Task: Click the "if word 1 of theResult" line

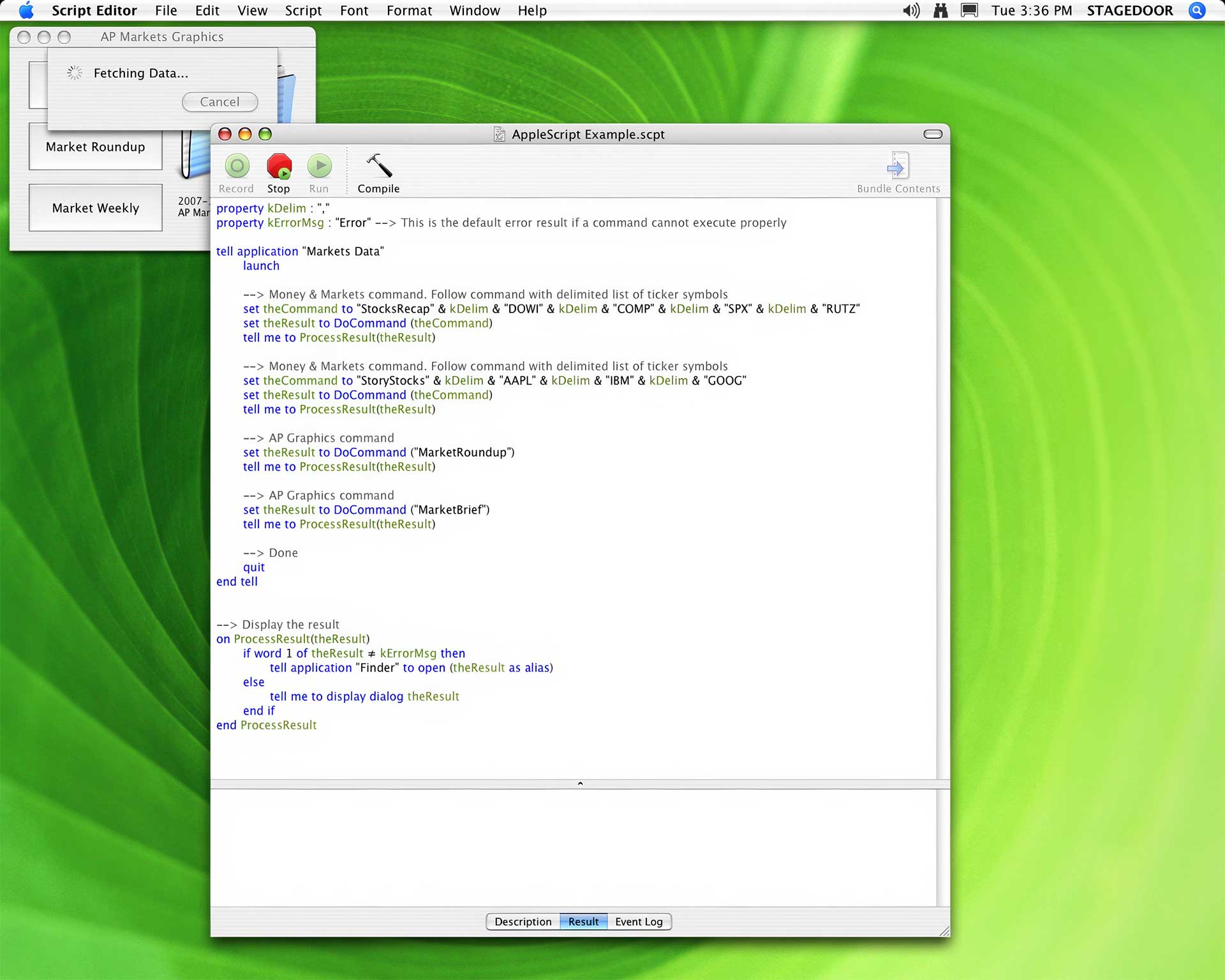Action: 354,653
